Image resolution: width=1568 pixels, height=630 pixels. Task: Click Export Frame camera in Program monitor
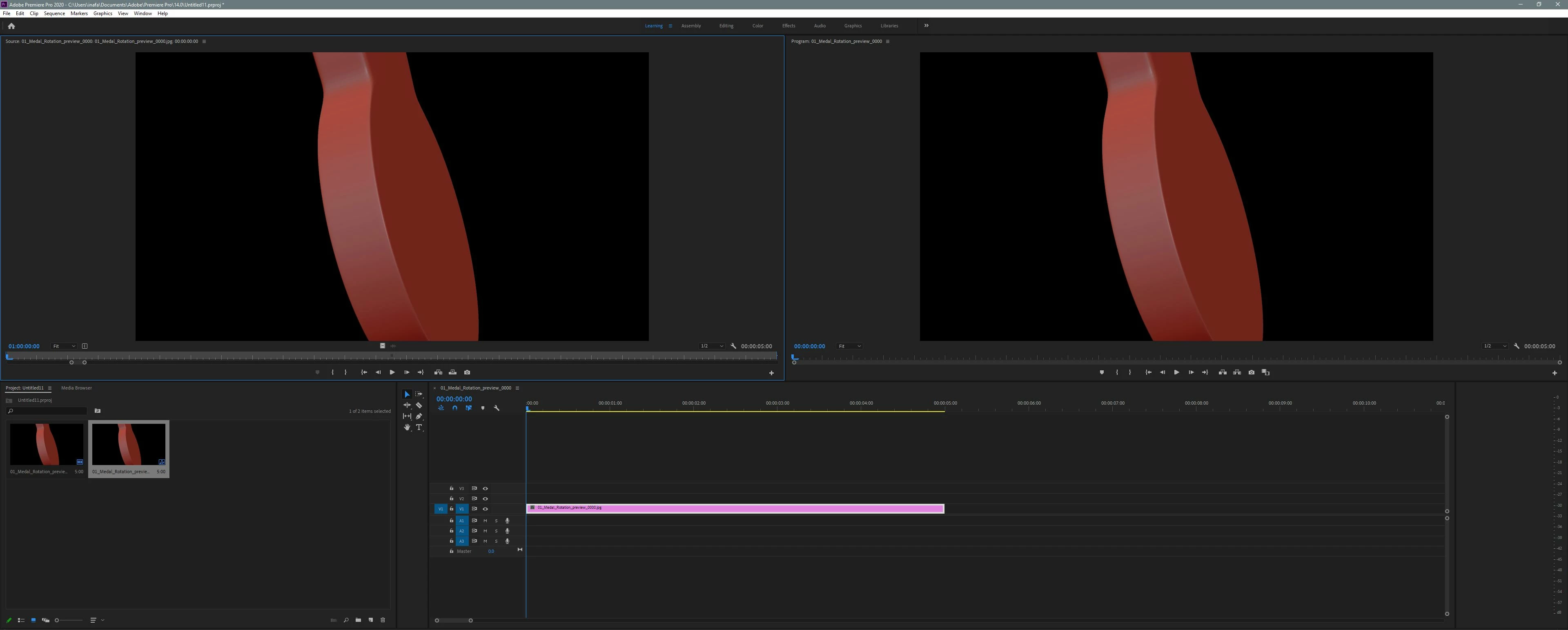[x=1251, y=372]
